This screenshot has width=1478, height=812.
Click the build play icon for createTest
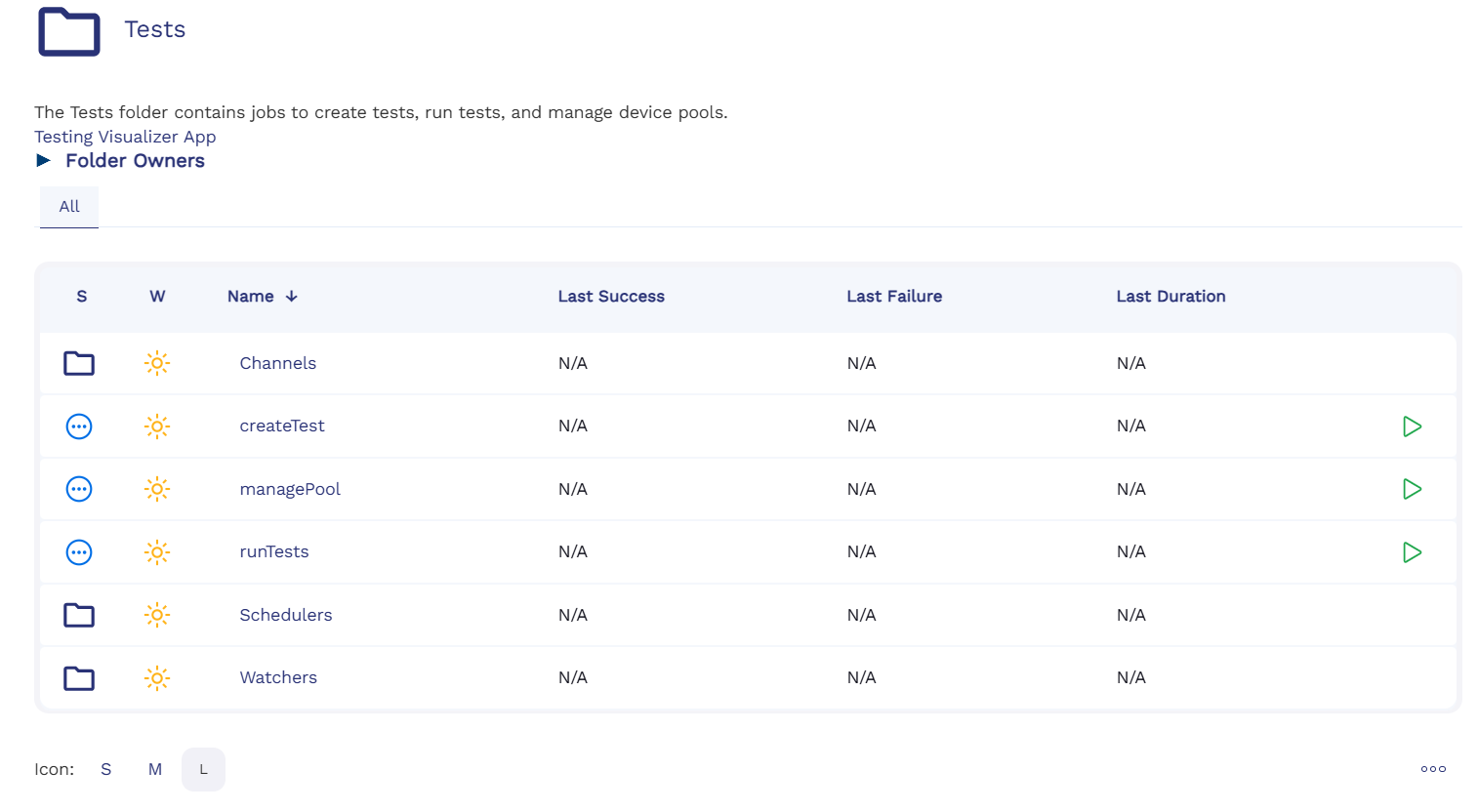1412,426
